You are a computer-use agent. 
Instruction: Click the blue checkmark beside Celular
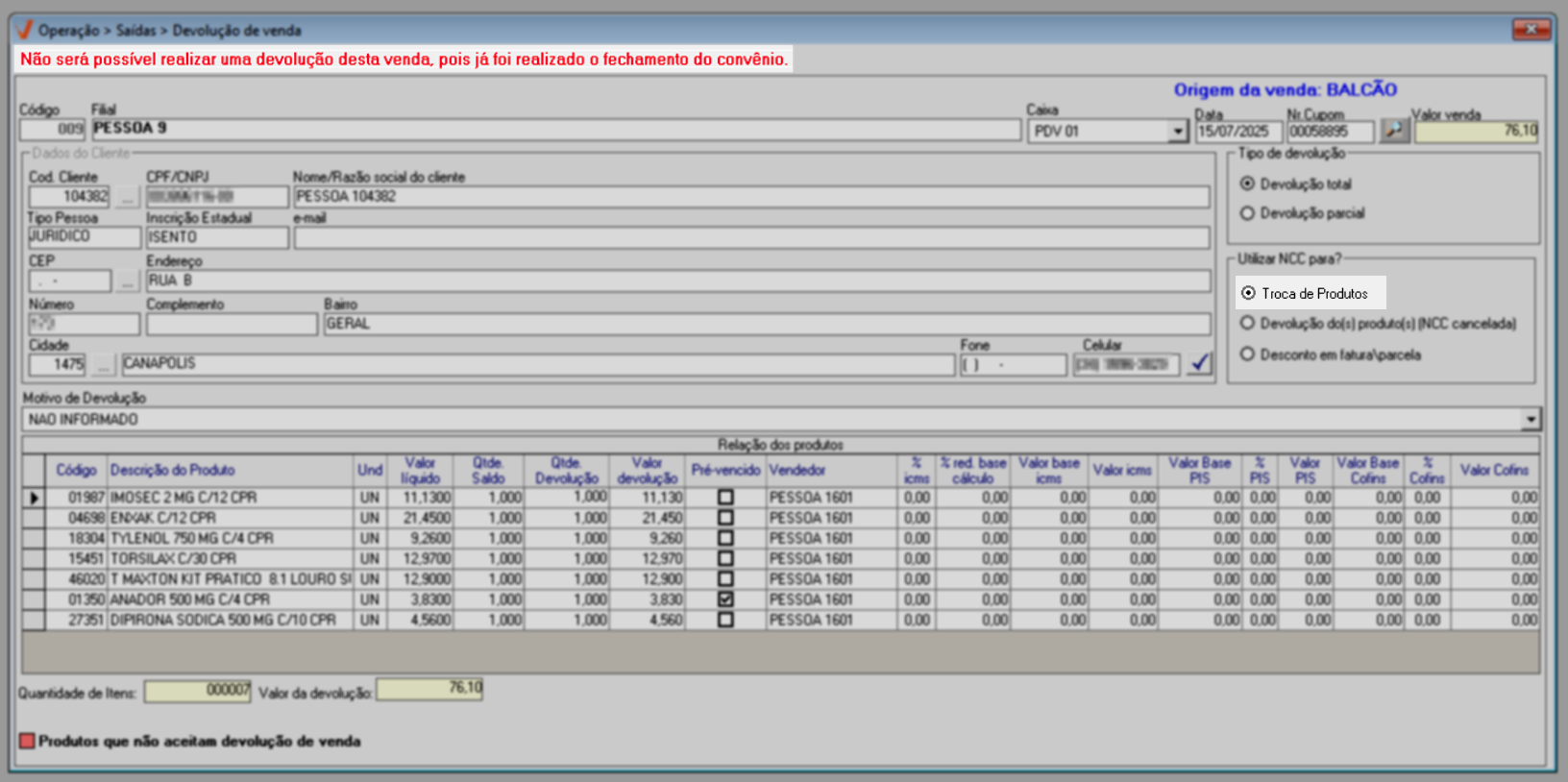(1199, 364)
